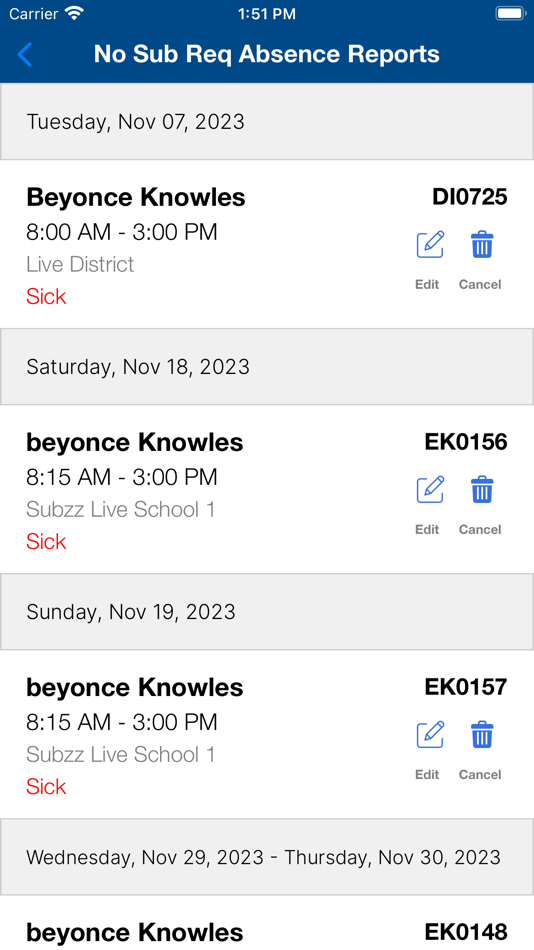
Task: Tap the Sunday, Nov 19, 2023 header
Action: coord(267,612)
